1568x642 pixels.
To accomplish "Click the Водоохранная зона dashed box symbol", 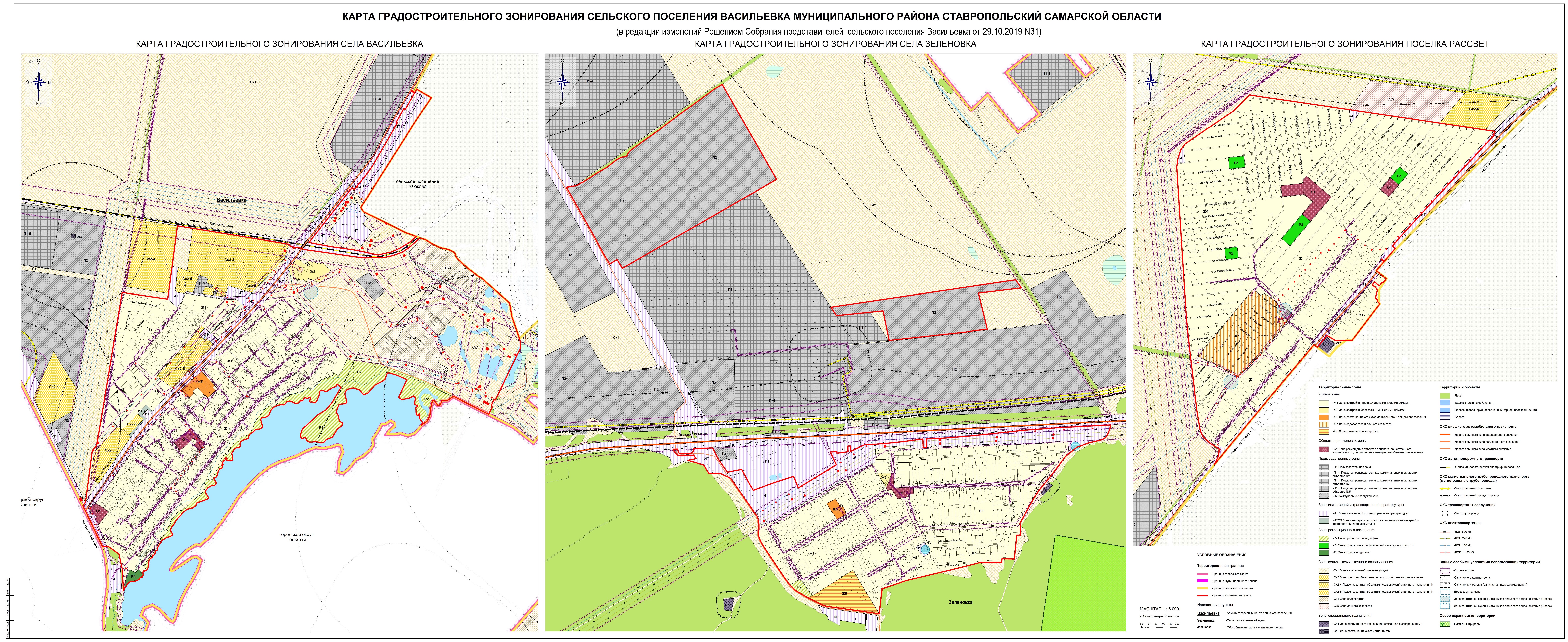I will click(x=1445, y=592).
